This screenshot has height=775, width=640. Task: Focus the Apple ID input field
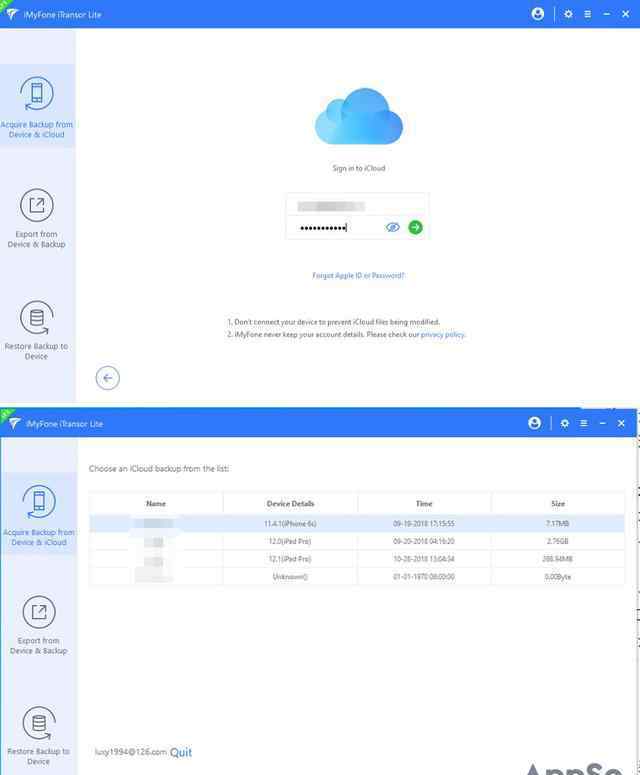[x=357, y=206]
